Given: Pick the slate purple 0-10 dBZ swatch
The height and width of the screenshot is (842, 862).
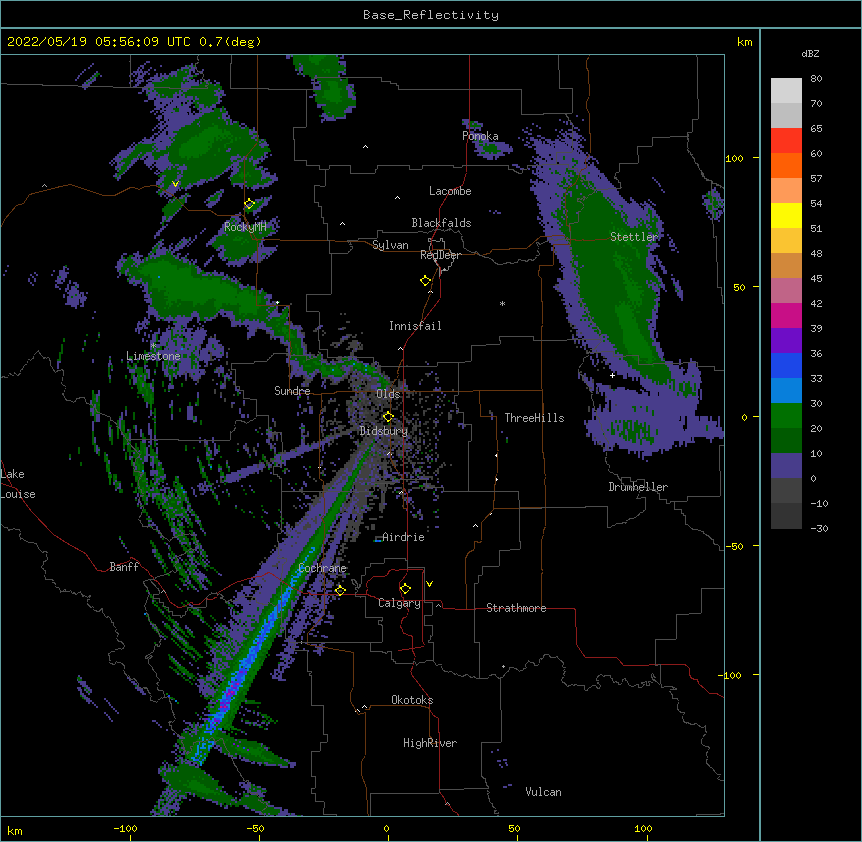Looking at the screenshot, I should [786, 466].
